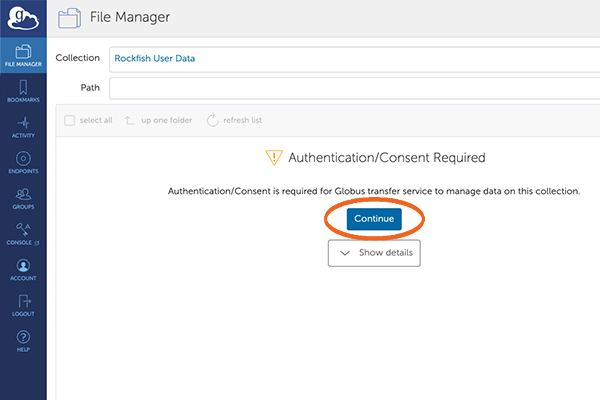This screenshot has width=600, height=400.
Task: Click the consent required description sentence
Action: click(374, 191)
